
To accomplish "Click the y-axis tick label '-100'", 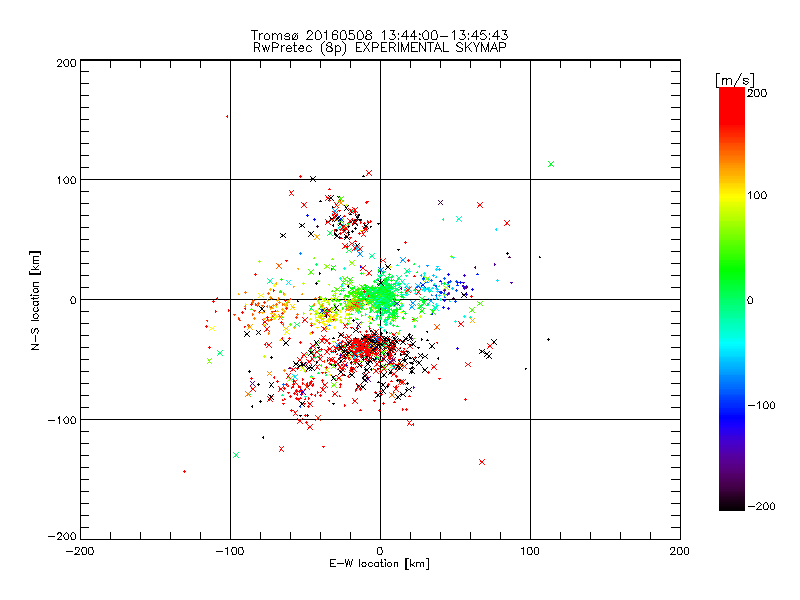I will coord(62,420).
